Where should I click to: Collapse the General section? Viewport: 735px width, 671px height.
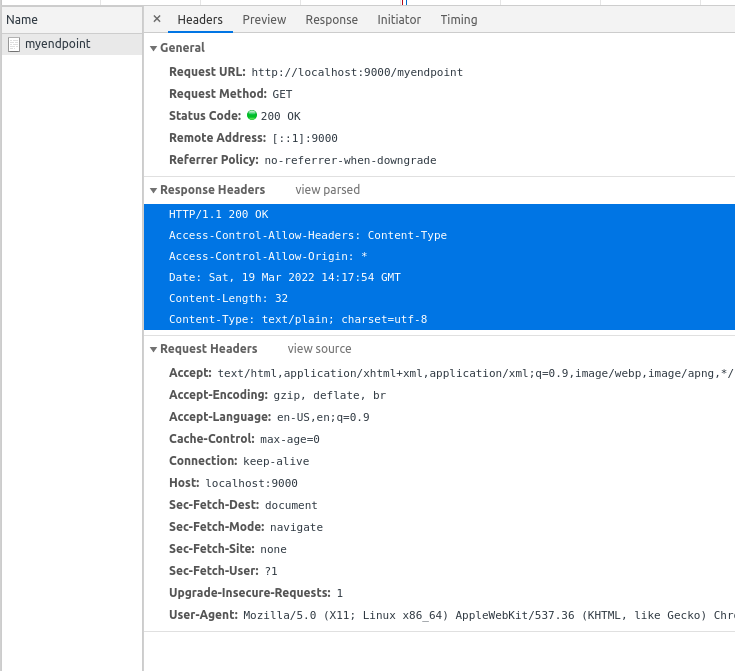(x=153, y=48)
